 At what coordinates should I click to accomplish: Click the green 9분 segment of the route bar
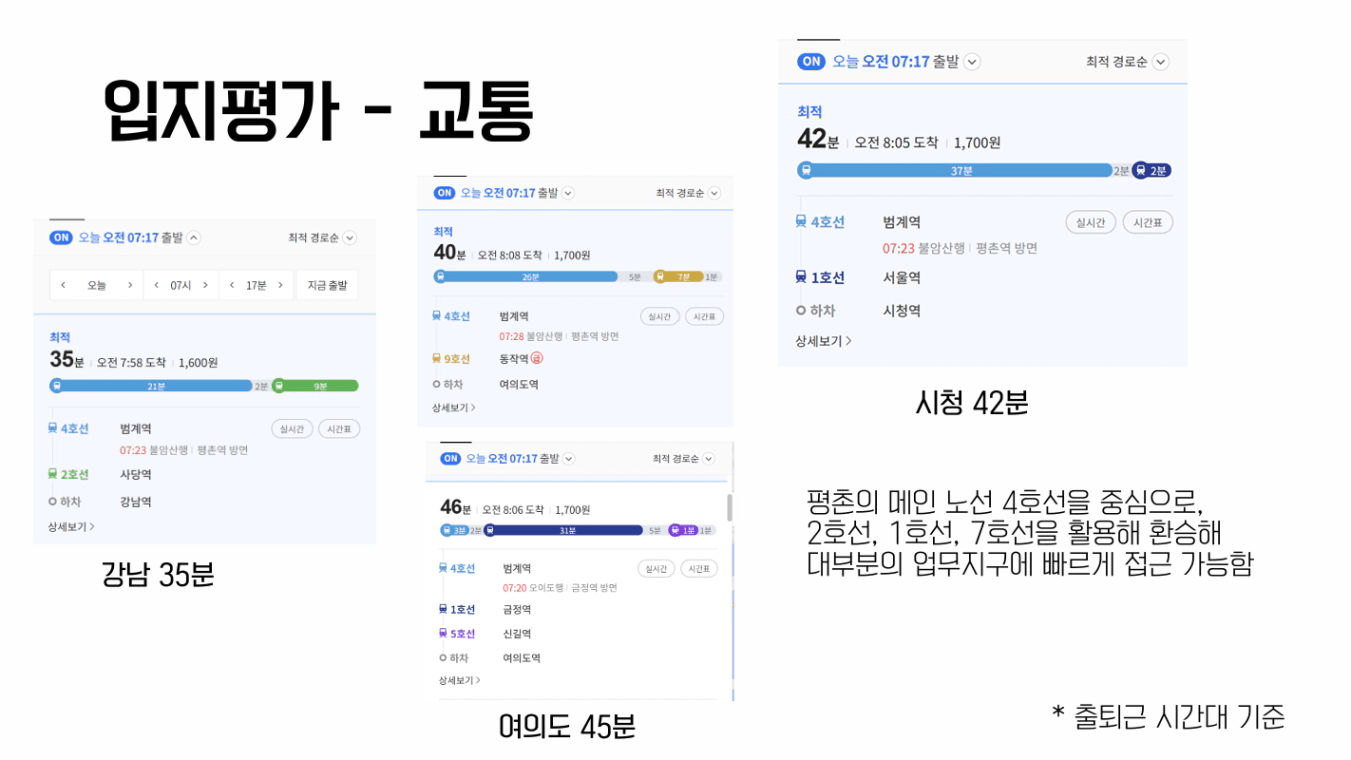[315, 385]
